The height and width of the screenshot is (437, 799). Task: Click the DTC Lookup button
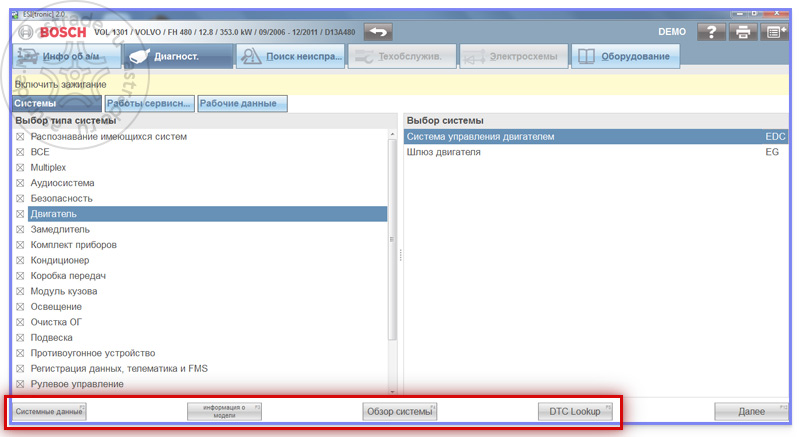575,411
